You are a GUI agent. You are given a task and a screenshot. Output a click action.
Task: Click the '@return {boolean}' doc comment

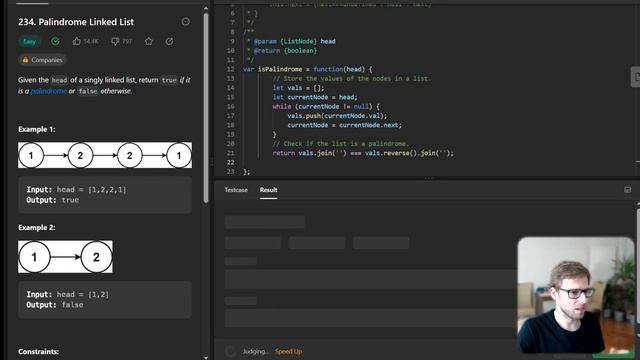point(285,51)
